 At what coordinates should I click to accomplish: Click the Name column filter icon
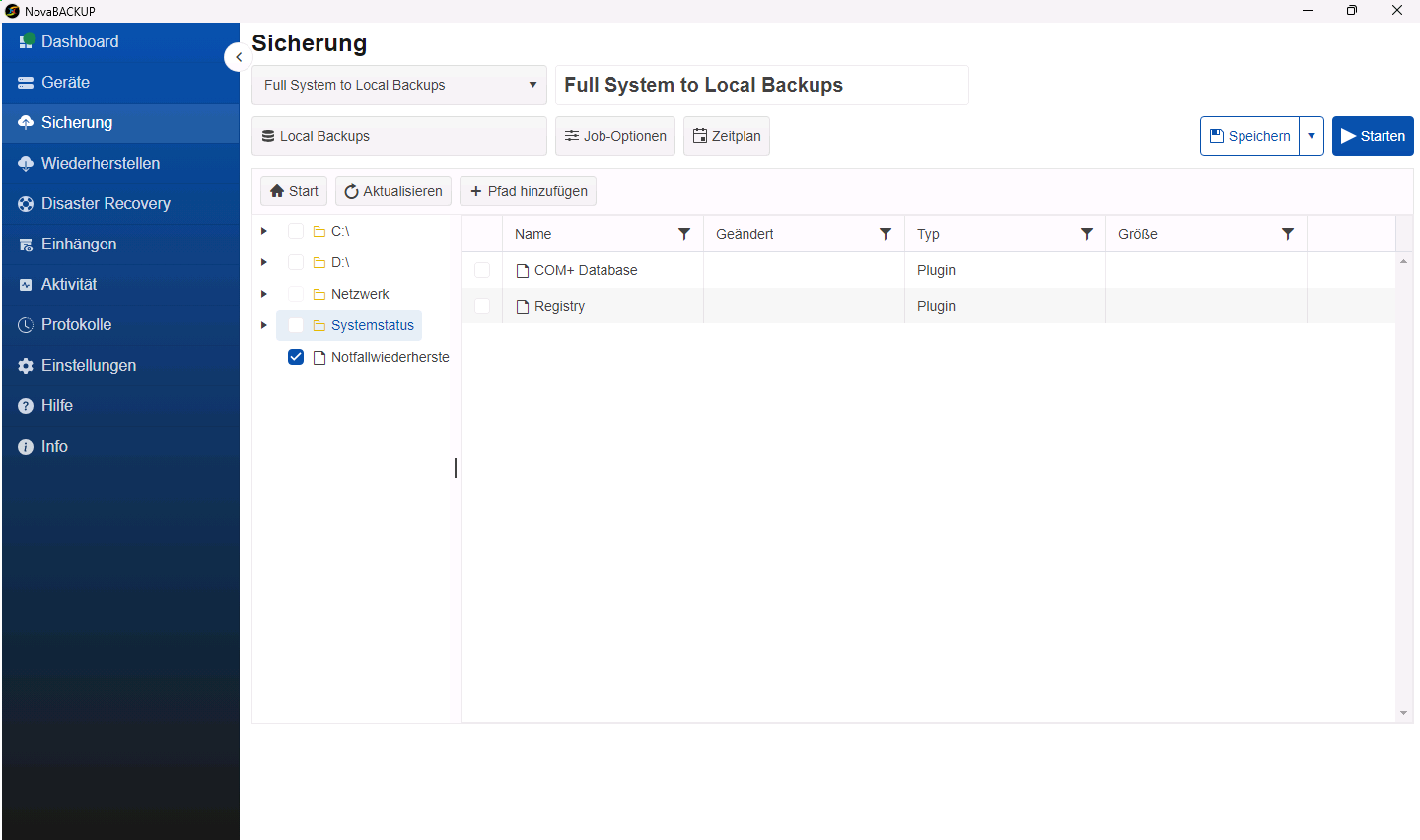point(684,234)
